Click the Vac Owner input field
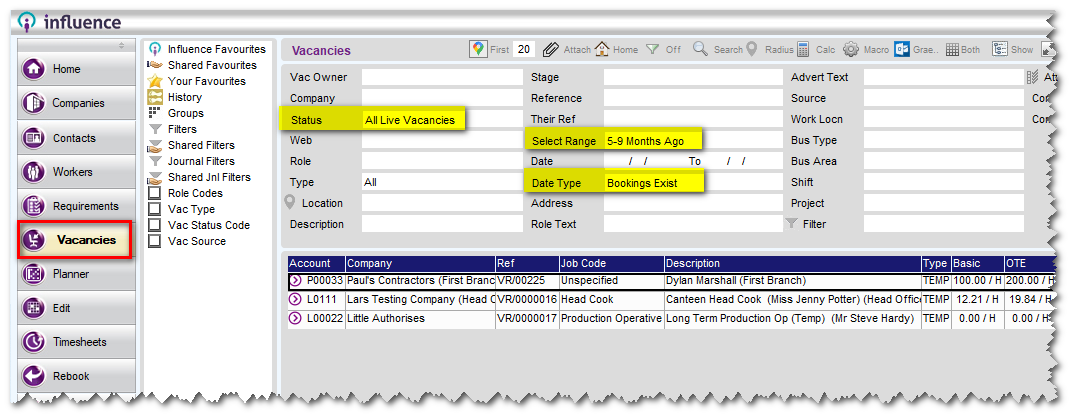1075x420 pixels. pos(442,77)
